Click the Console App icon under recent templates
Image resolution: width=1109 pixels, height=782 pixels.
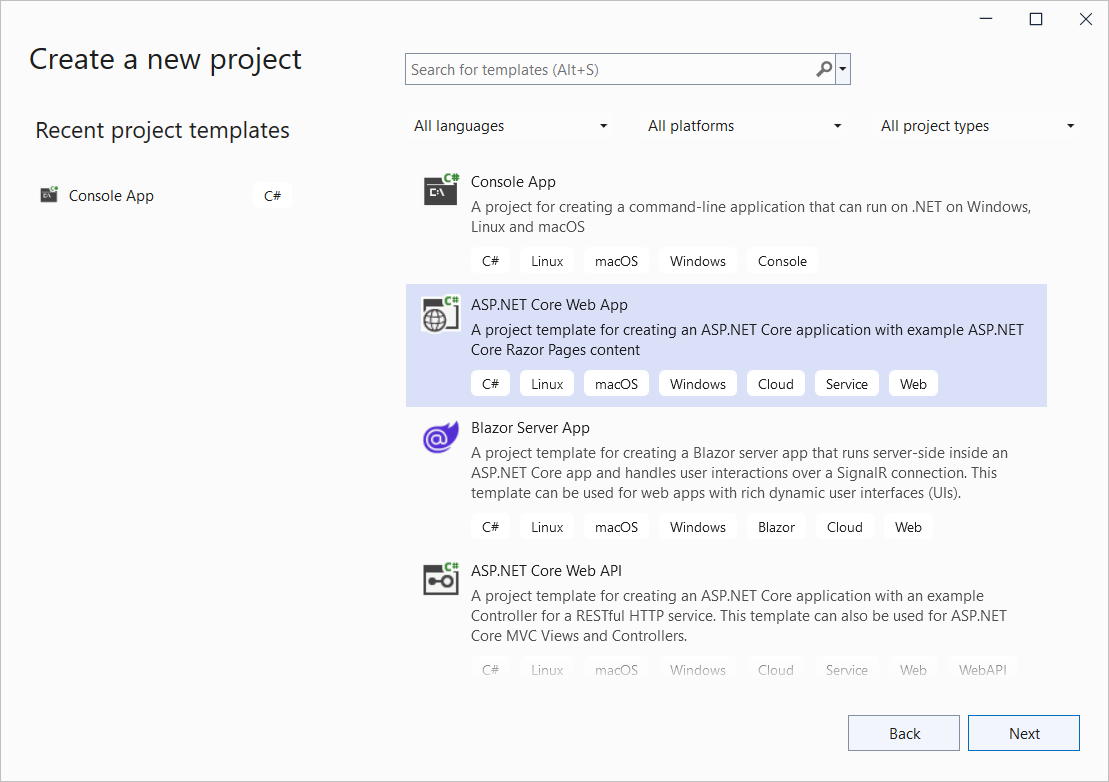coord(48,195)
